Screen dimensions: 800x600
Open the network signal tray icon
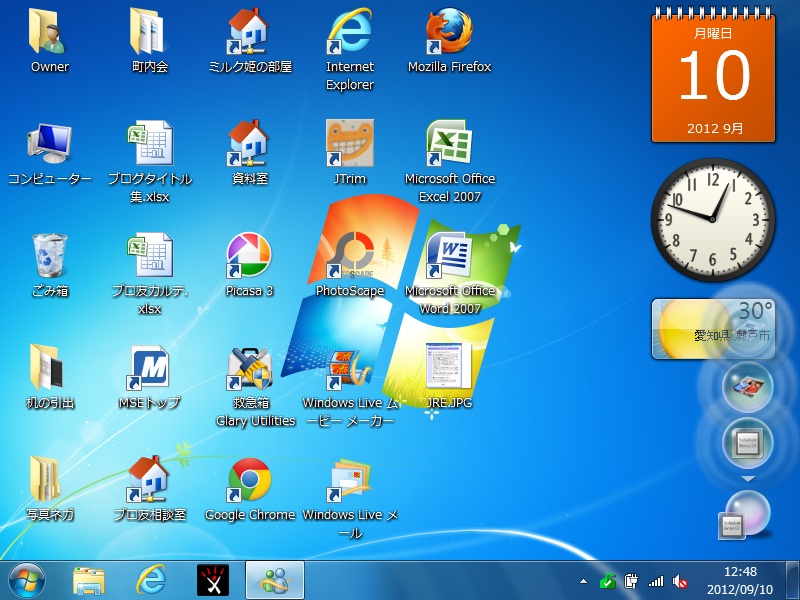pos(656,581)
